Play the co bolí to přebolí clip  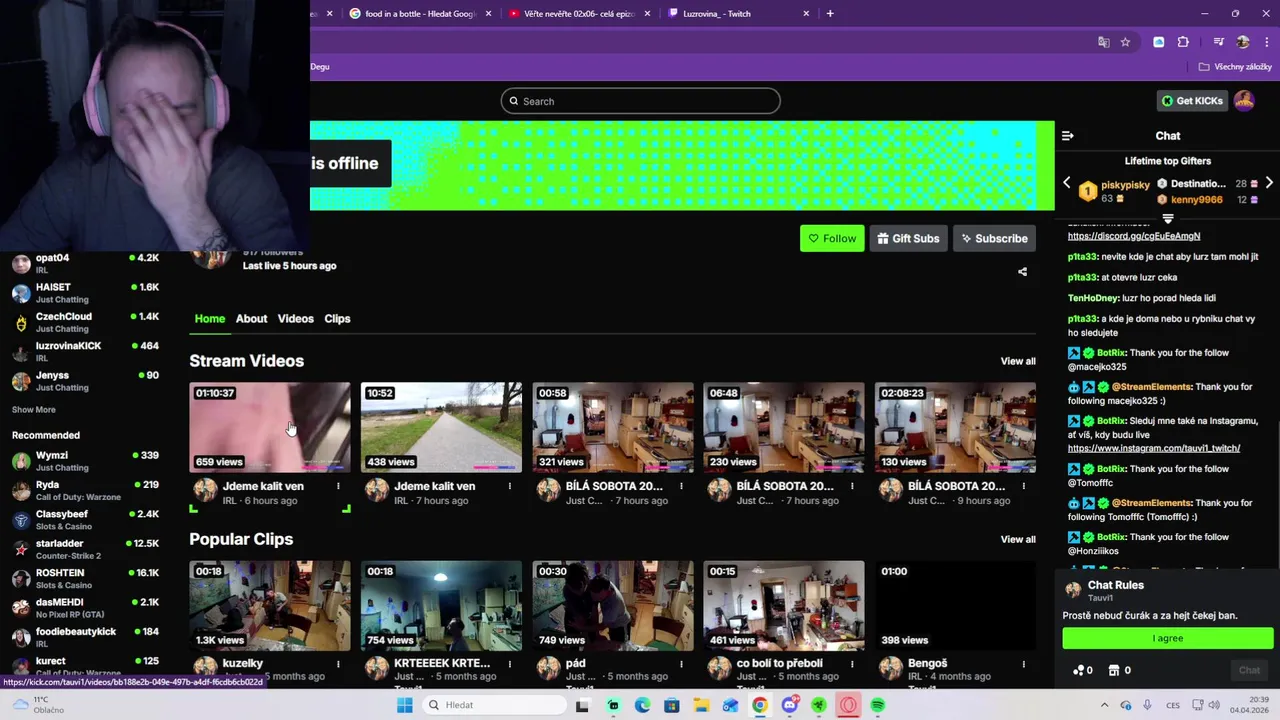[784, 605]
